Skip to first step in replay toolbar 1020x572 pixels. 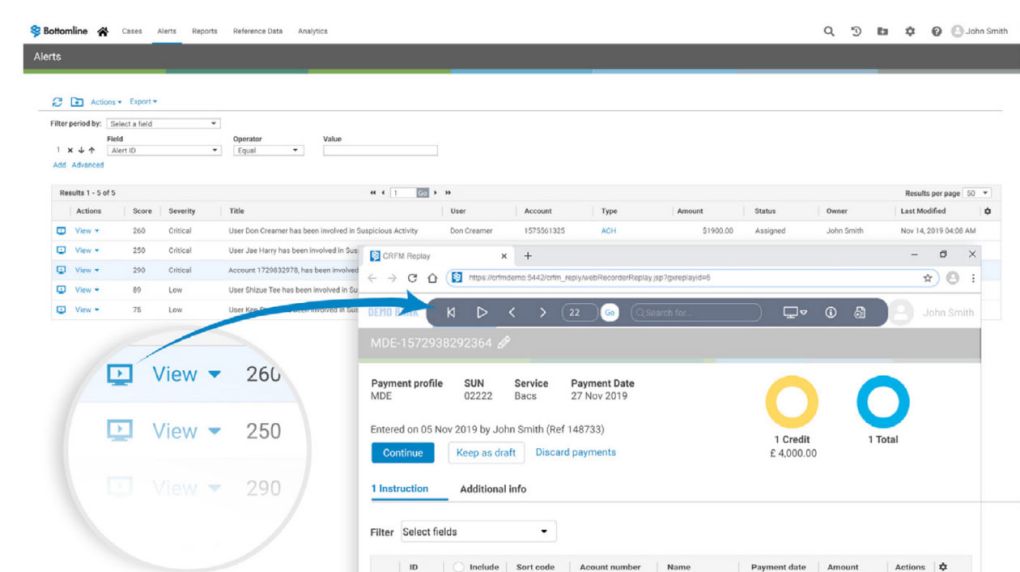pyautogui.click(x=452, y=313)
